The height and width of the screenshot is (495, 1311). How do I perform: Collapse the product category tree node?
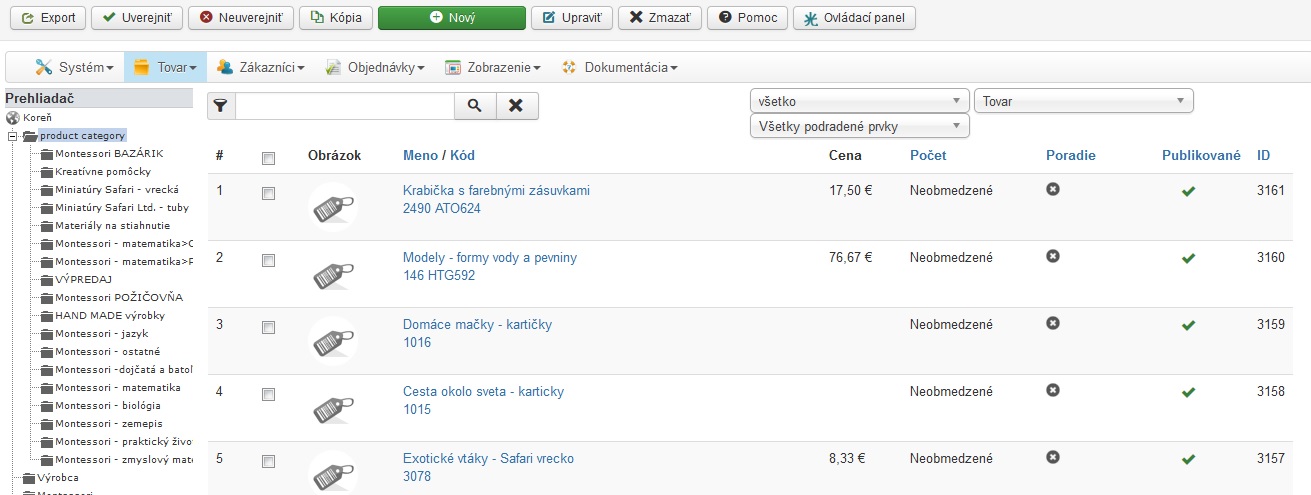(12, 136)
